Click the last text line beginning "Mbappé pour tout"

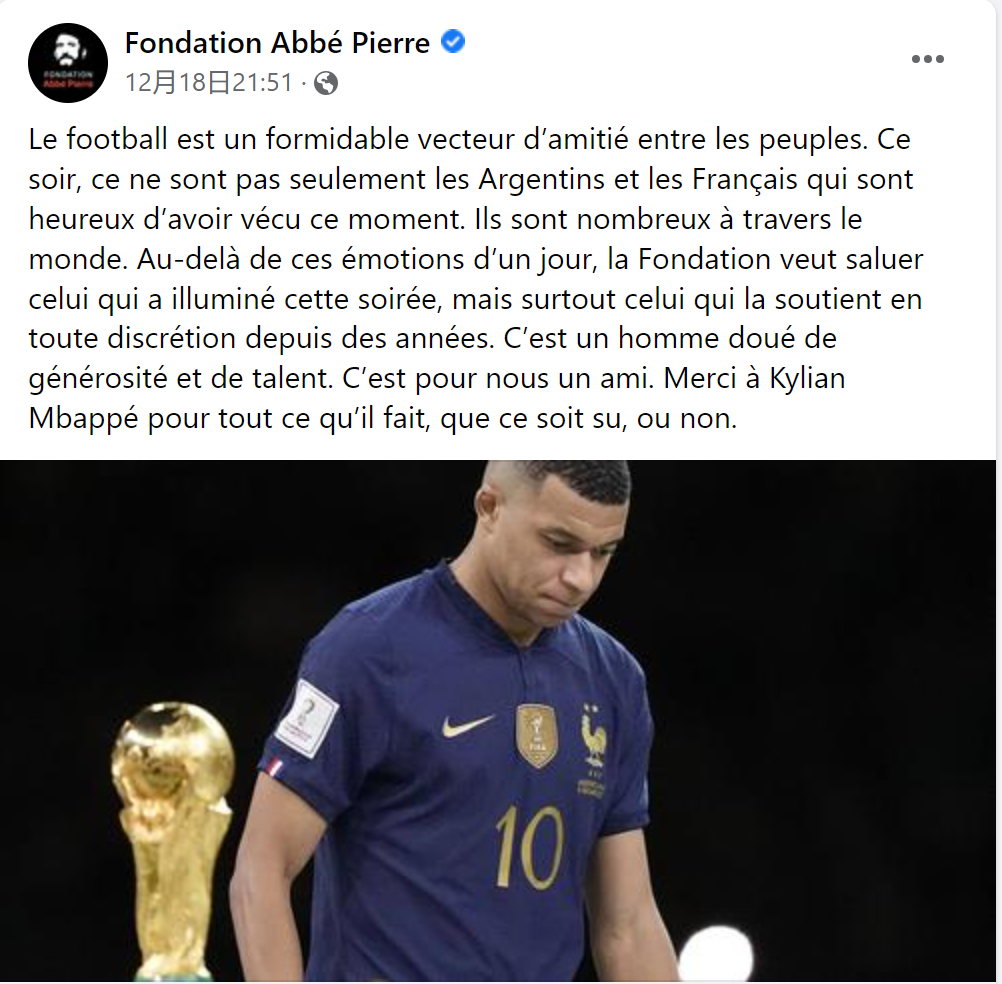point(383,419)
